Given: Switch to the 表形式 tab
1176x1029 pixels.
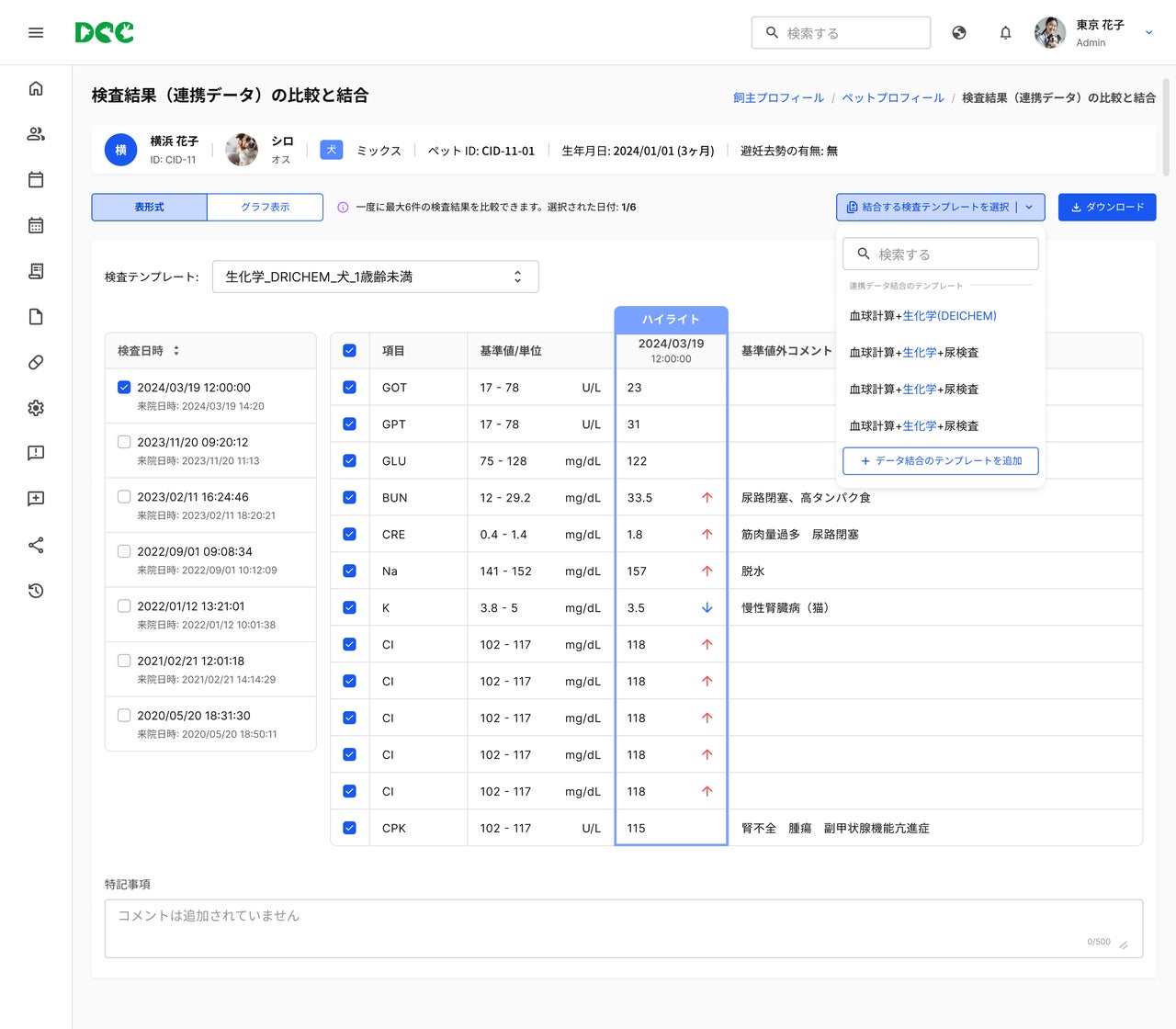Looking at the screenshot, I should [150, 208].
